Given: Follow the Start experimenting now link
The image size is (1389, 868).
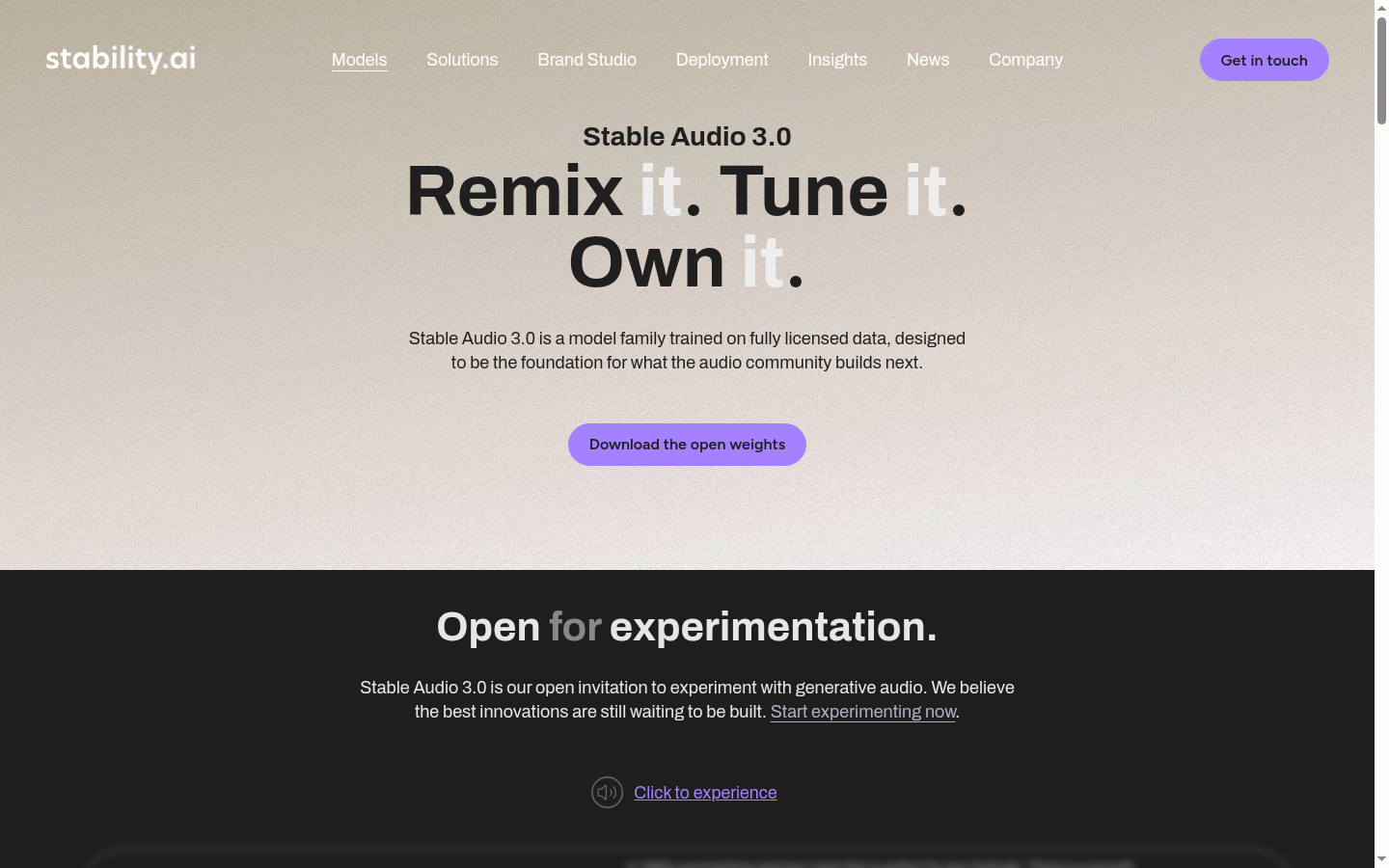Looking at the screenshot, I should coord(862,712).
